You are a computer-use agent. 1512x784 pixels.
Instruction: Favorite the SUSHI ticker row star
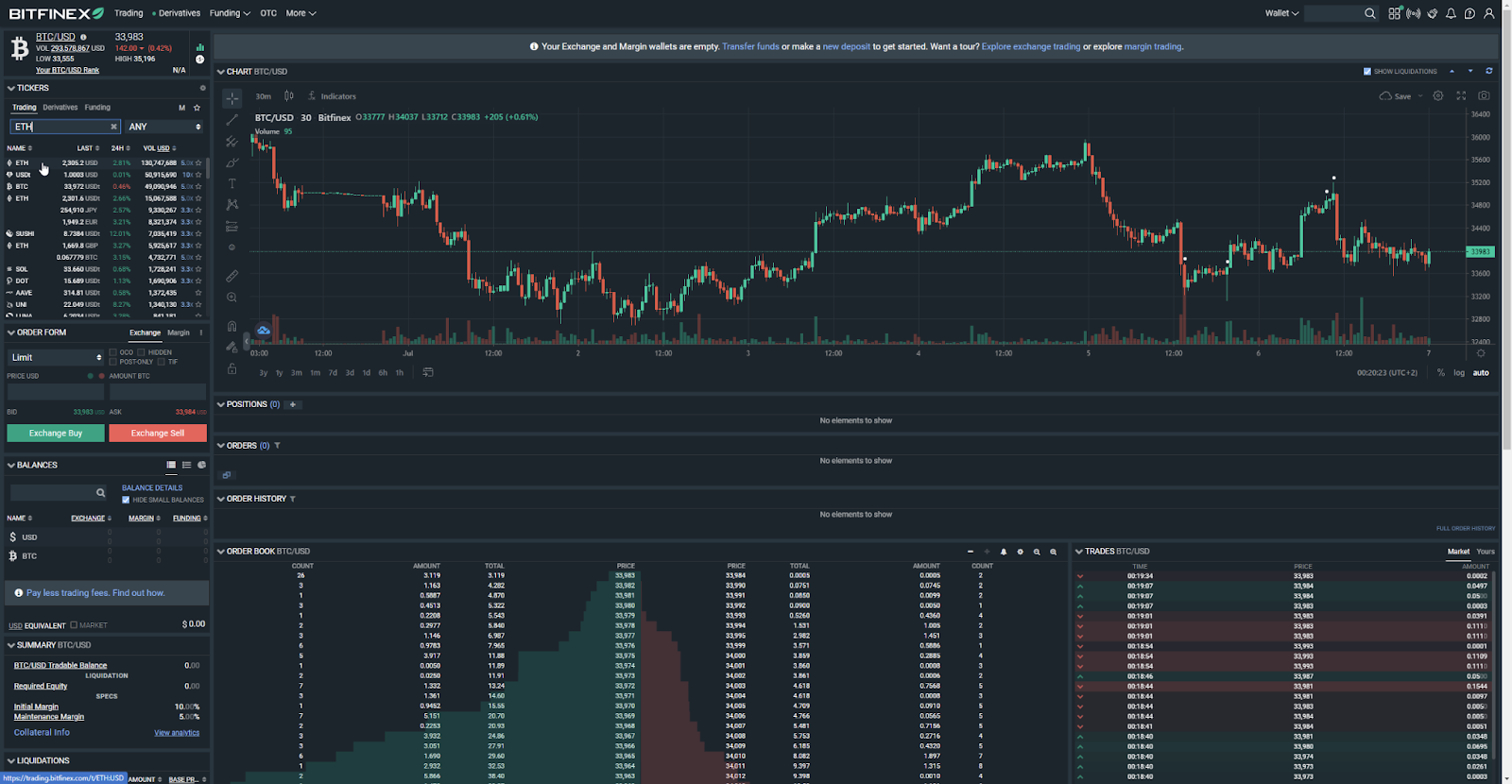click(198, 233)
